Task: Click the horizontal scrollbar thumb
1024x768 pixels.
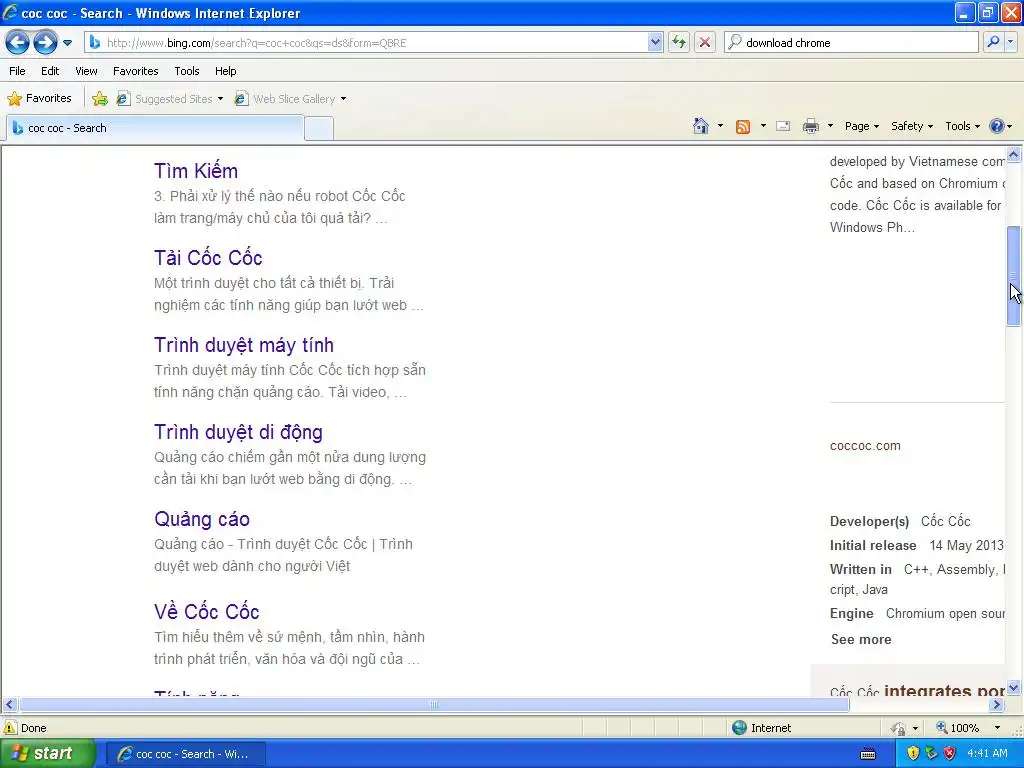Action: tap(434, 705)
